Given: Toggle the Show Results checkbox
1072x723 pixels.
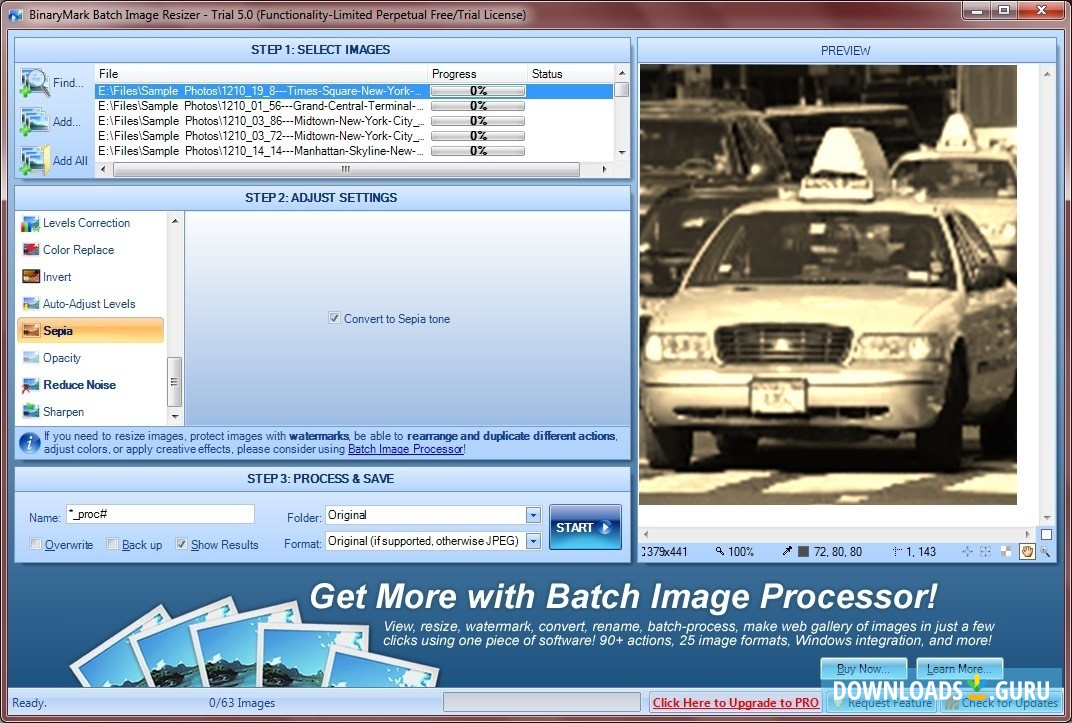Looking at the screenshot, I should [181, 545].
